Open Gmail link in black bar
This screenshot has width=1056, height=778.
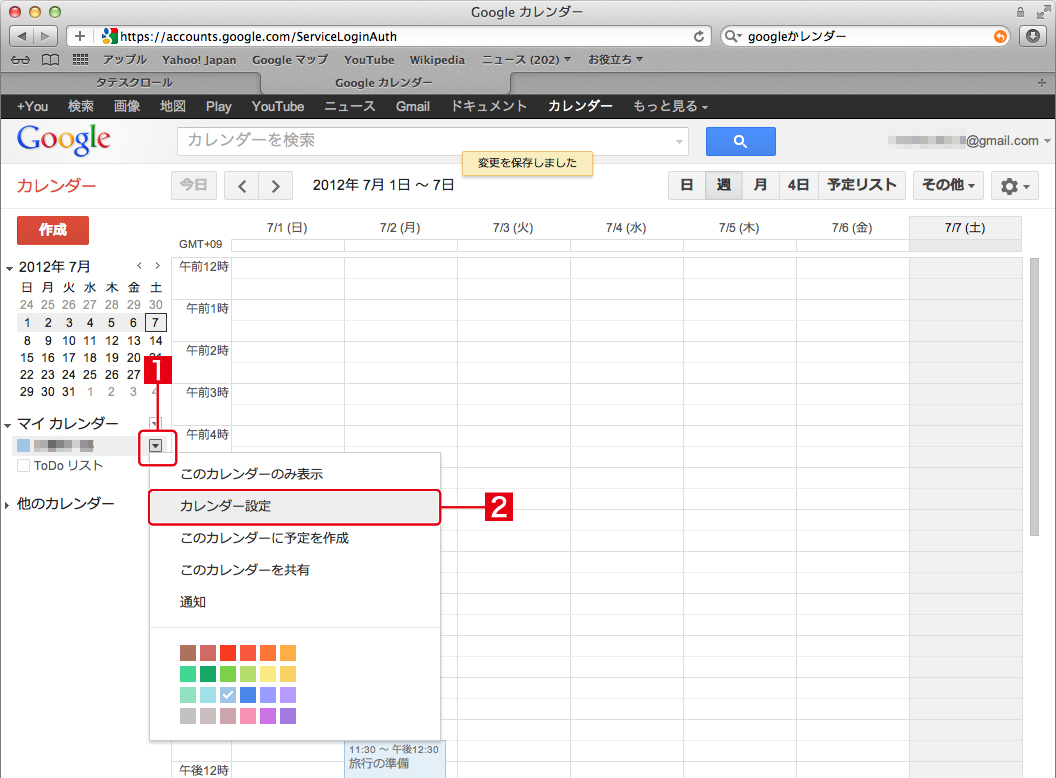point(413,106)
